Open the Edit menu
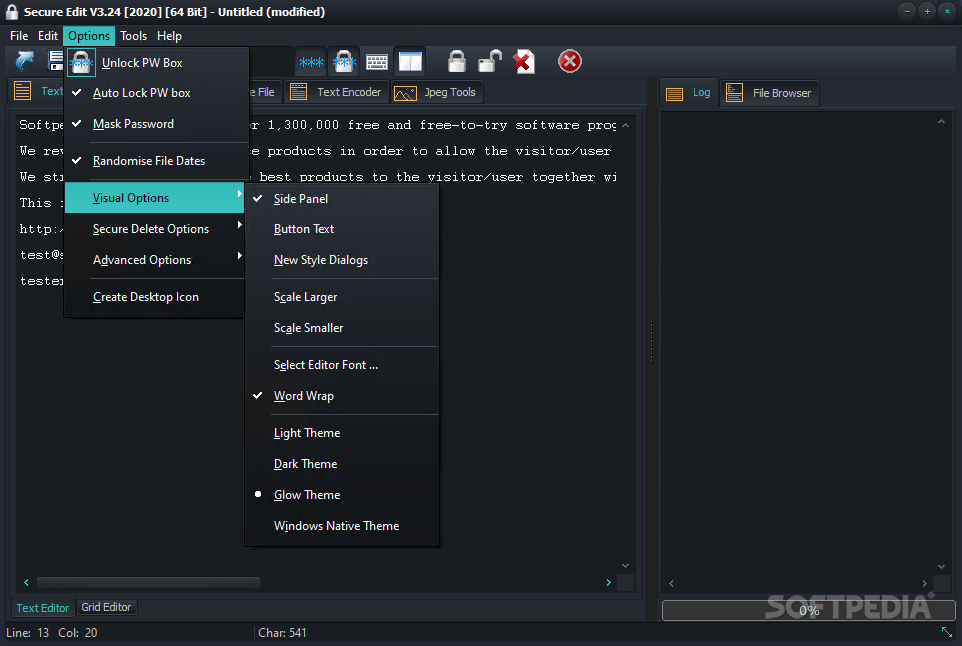The image size is (962, 646). [x=48, y=36]
